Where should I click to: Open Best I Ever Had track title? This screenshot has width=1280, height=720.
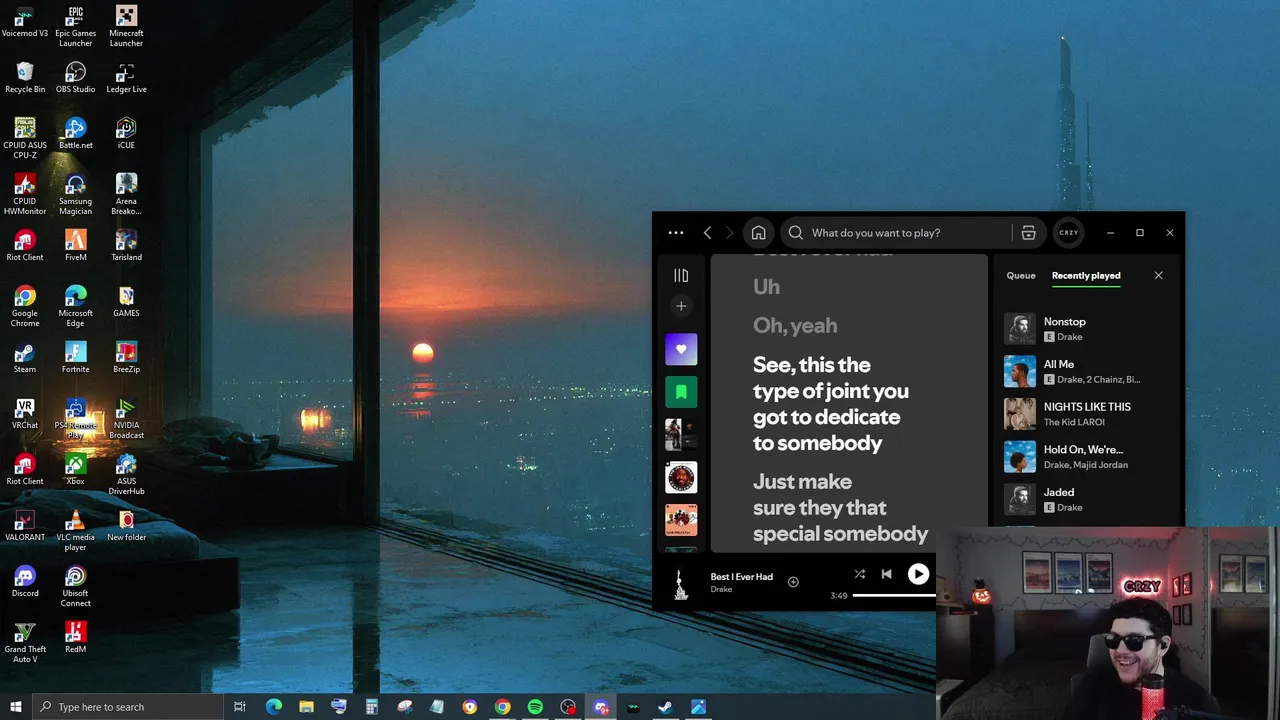click(x=742, y=577)
